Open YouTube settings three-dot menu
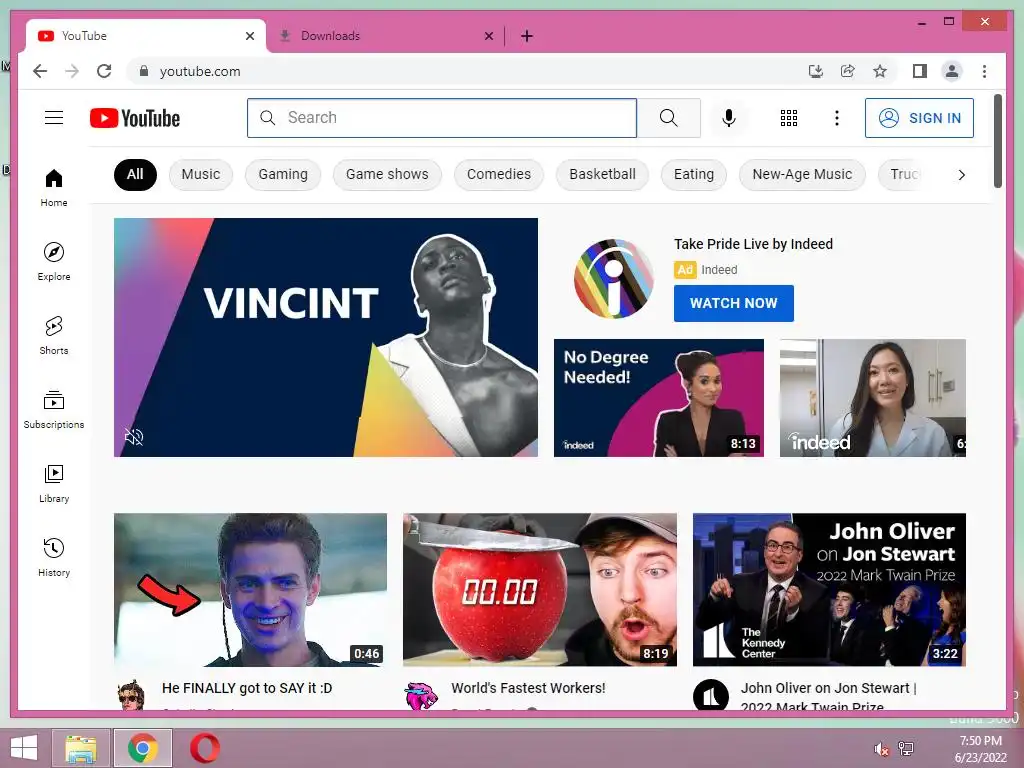 click(837, 118)
